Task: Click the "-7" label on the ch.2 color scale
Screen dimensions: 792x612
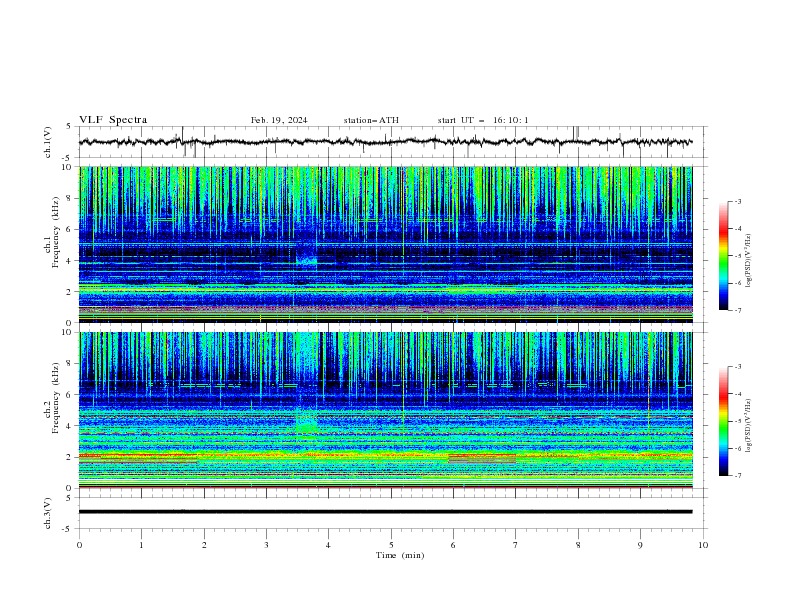Action: point(738,476)
